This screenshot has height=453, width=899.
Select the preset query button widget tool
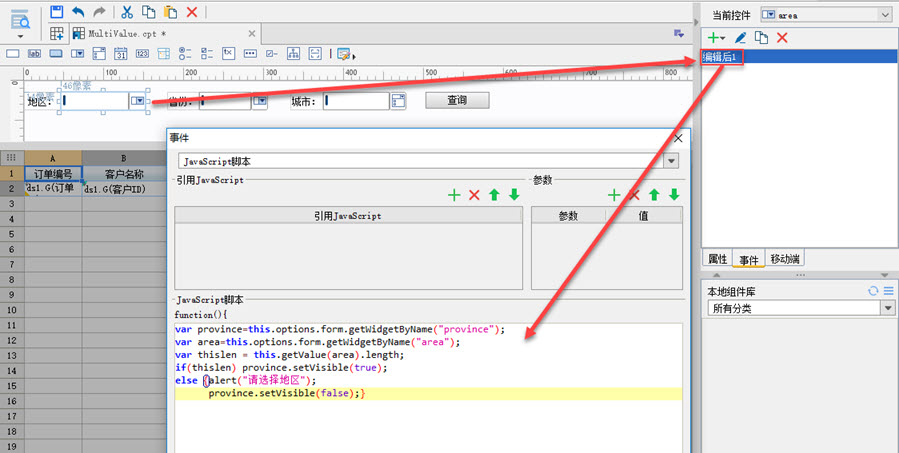pyautogui.click(x=315, y=54)
